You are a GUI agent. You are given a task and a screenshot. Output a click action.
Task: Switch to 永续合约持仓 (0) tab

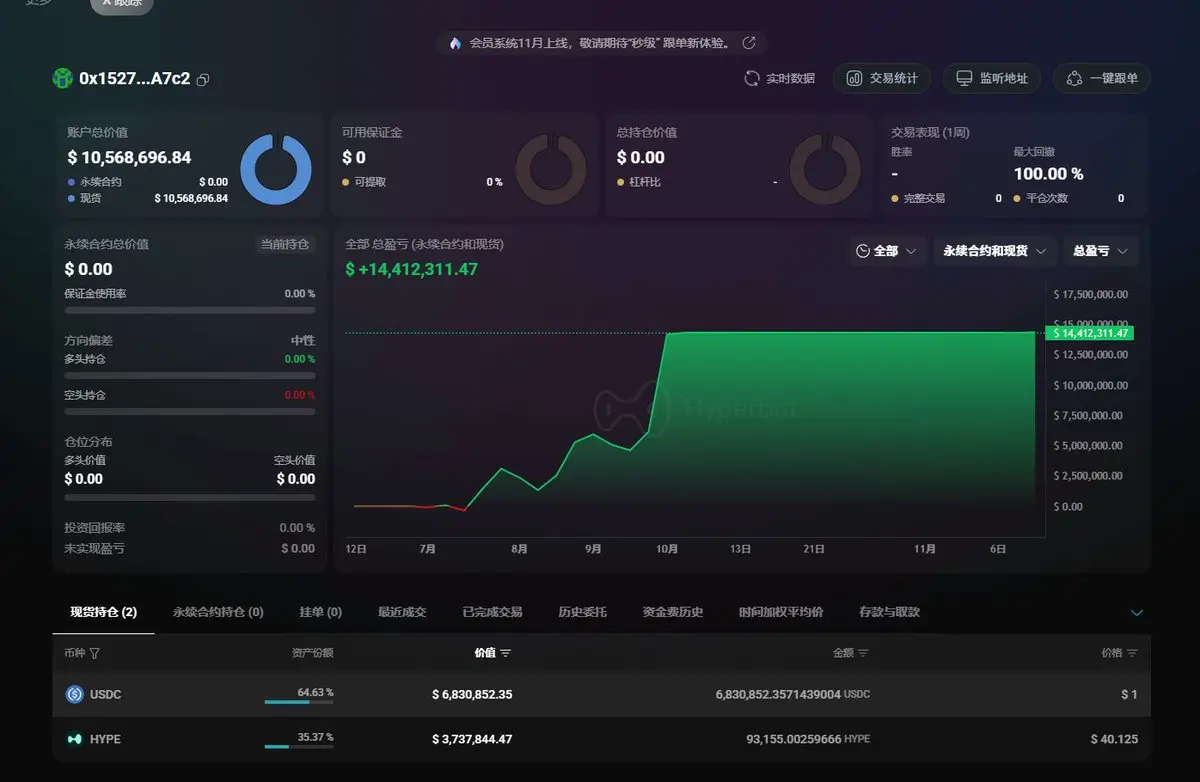[218, 612]
